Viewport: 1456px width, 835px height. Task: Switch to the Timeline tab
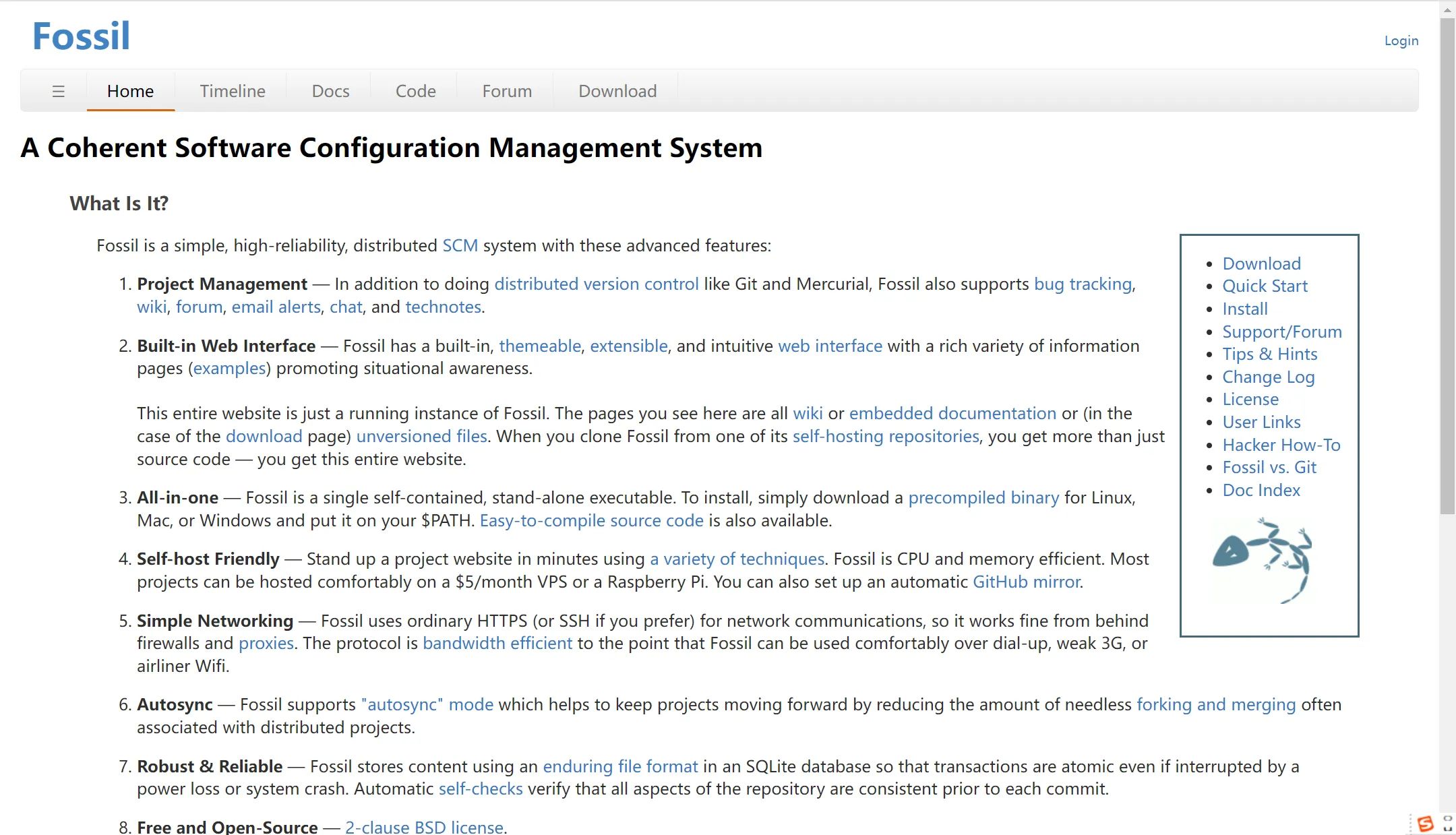click(233, 91)
